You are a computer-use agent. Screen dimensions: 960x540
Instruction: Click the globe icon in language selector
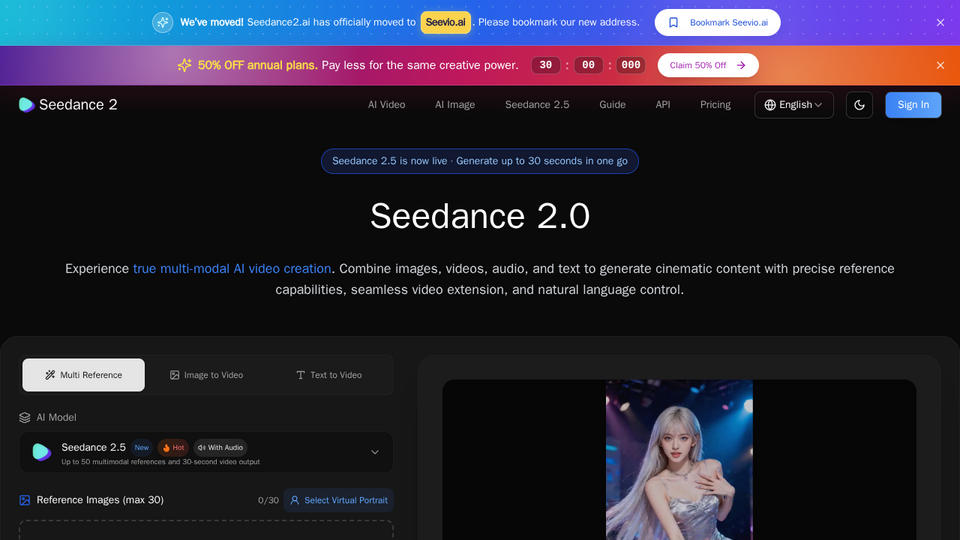pyautogui.click(x=770, y=105)
